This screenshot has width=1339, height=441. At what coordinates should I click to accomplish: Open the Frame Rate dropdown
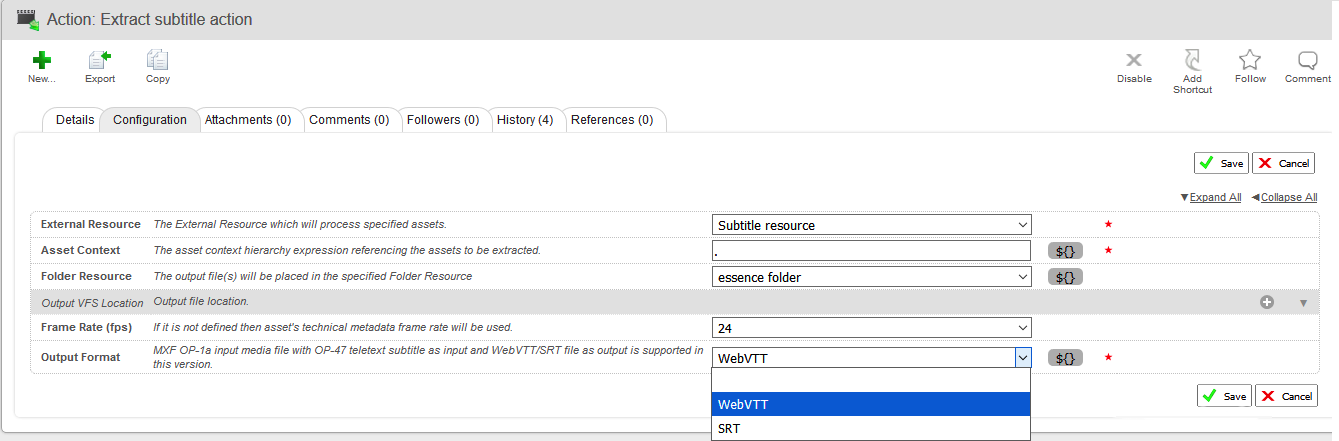[x=871, y=328]
